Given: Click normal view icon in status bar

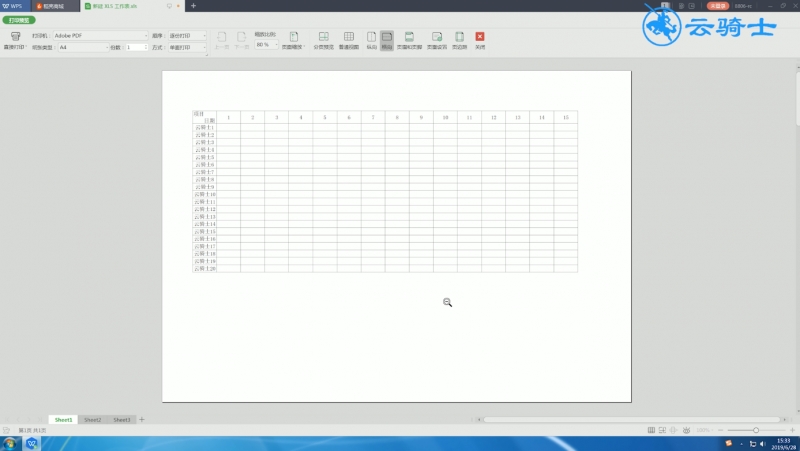Looking at the screenshot, I should (651, 430).
